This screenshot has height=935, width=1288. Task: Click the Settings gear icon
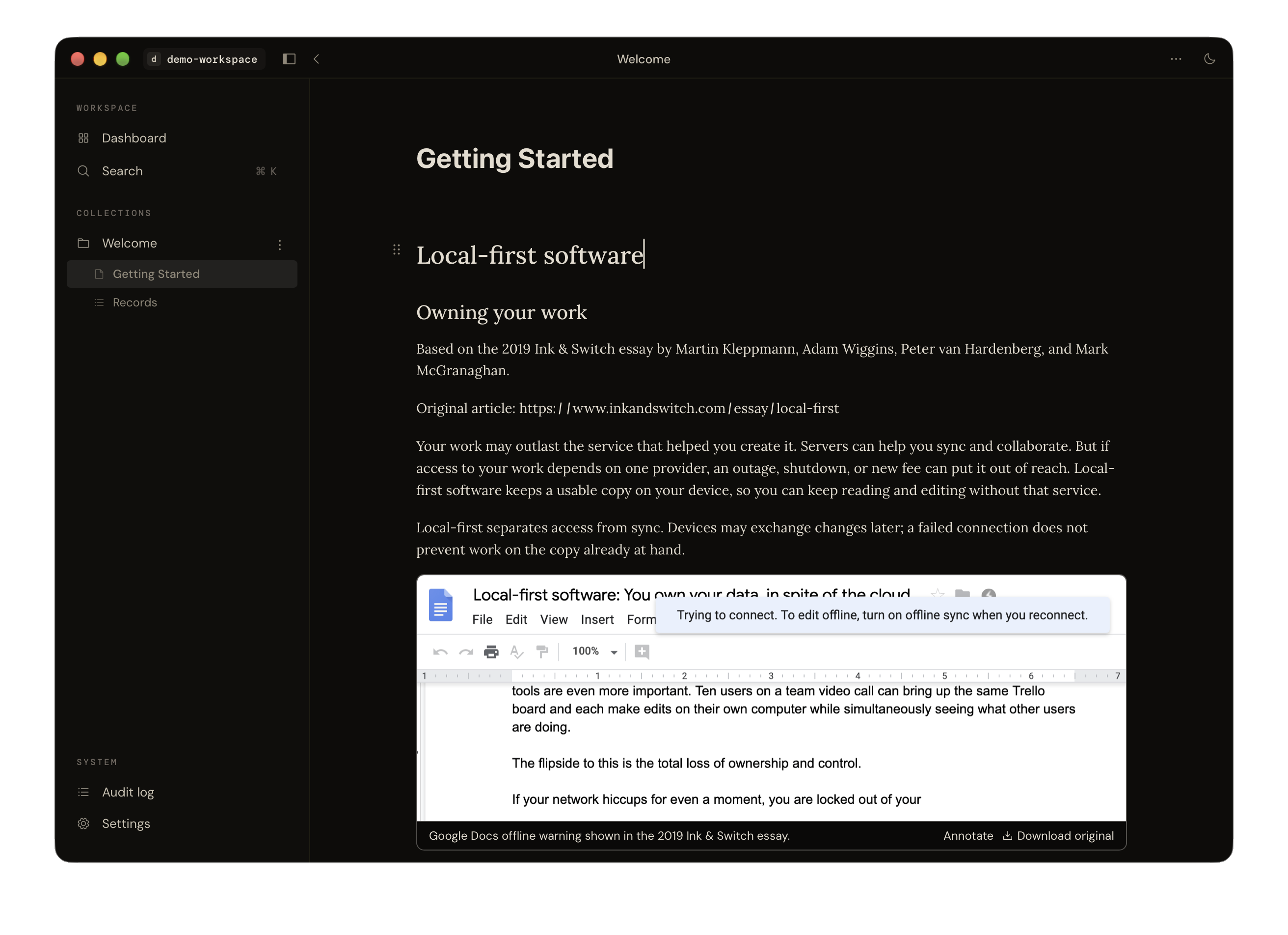tap(83, 823)
